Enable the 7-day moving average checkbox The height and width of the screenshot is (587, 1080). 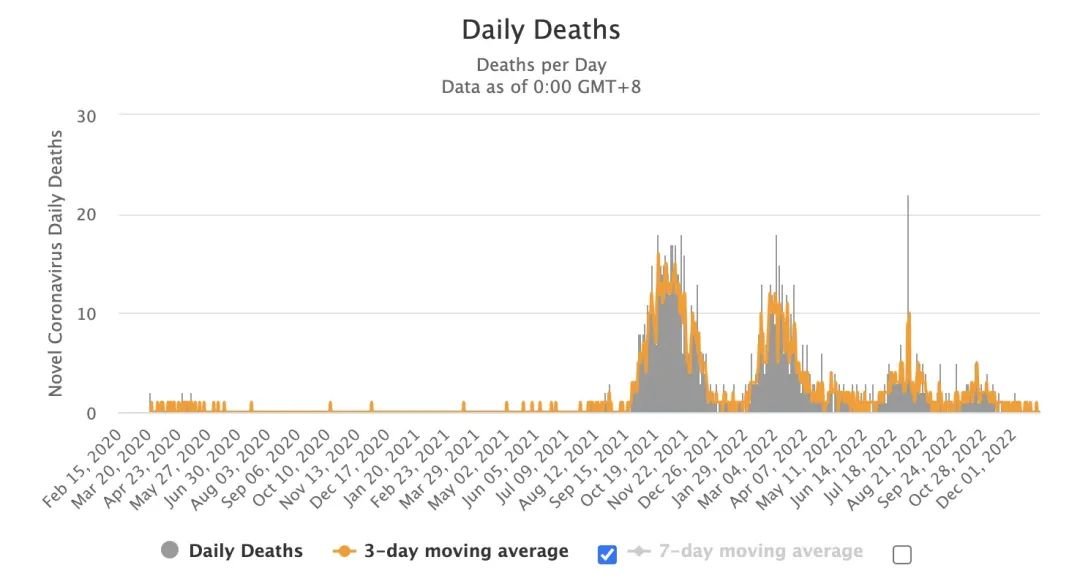(902, 554)
